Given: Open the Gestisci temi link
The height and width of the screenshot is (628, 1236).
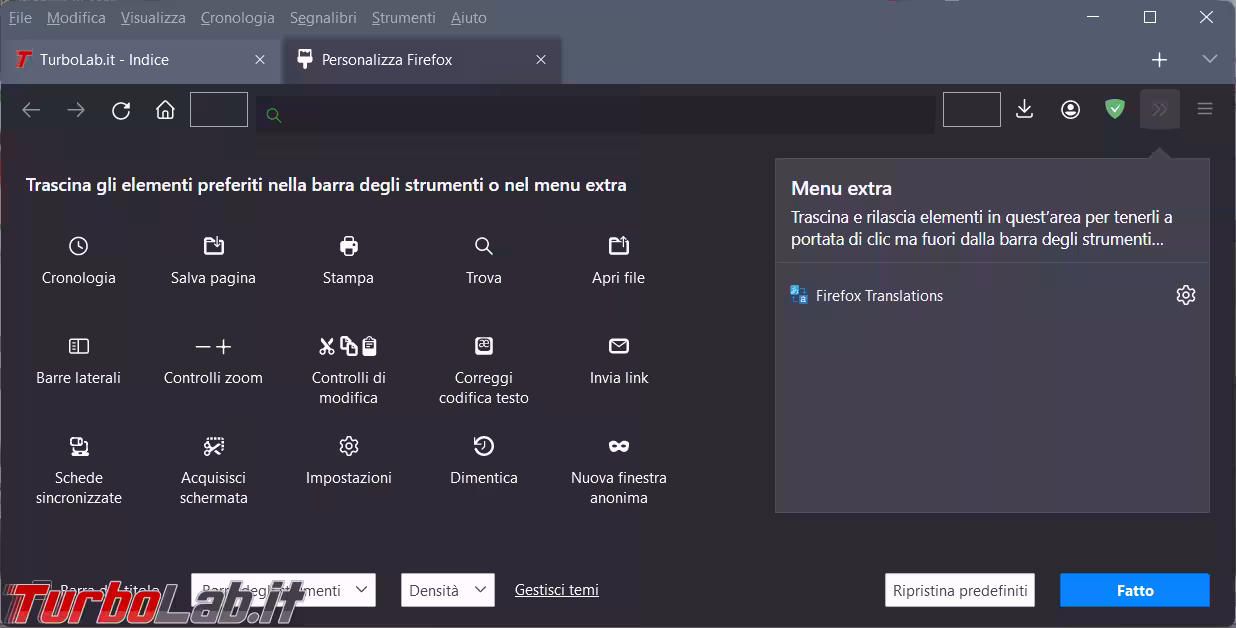Looking at the screenshot, I should (556, 590).
